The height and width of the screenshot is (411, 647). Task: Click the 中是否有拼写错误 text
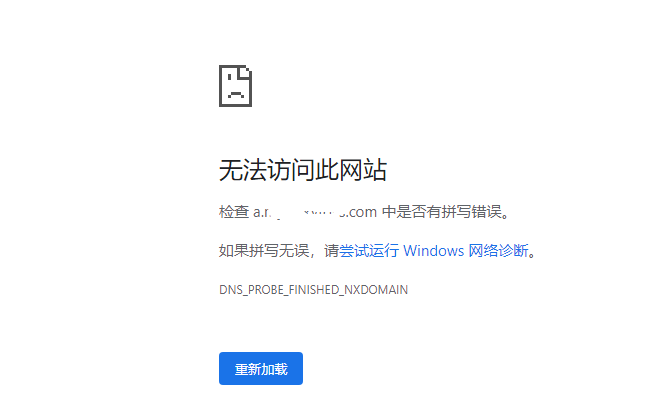click(x=442, y=212)
